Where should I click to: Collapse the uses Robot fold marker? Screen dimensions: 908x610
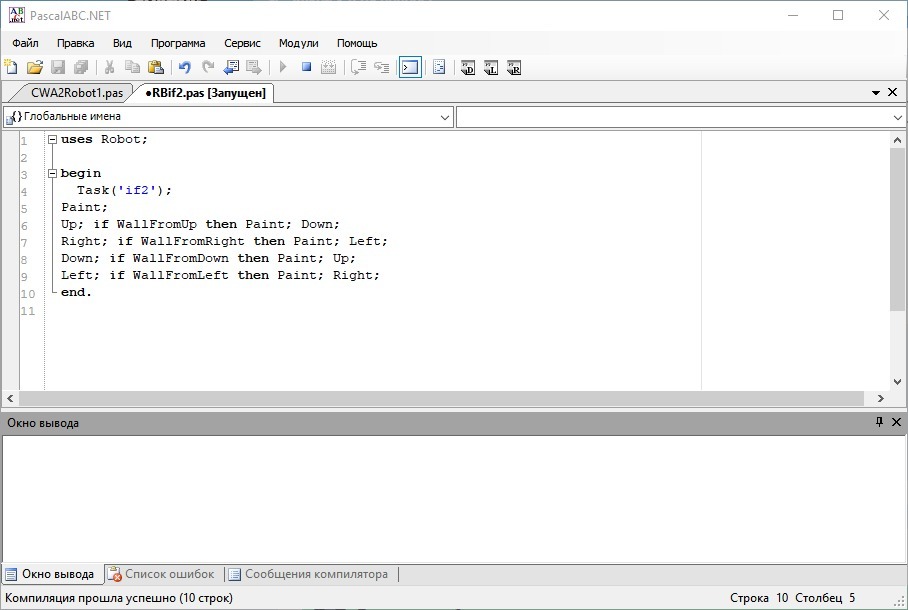click(x=52, y=139)
